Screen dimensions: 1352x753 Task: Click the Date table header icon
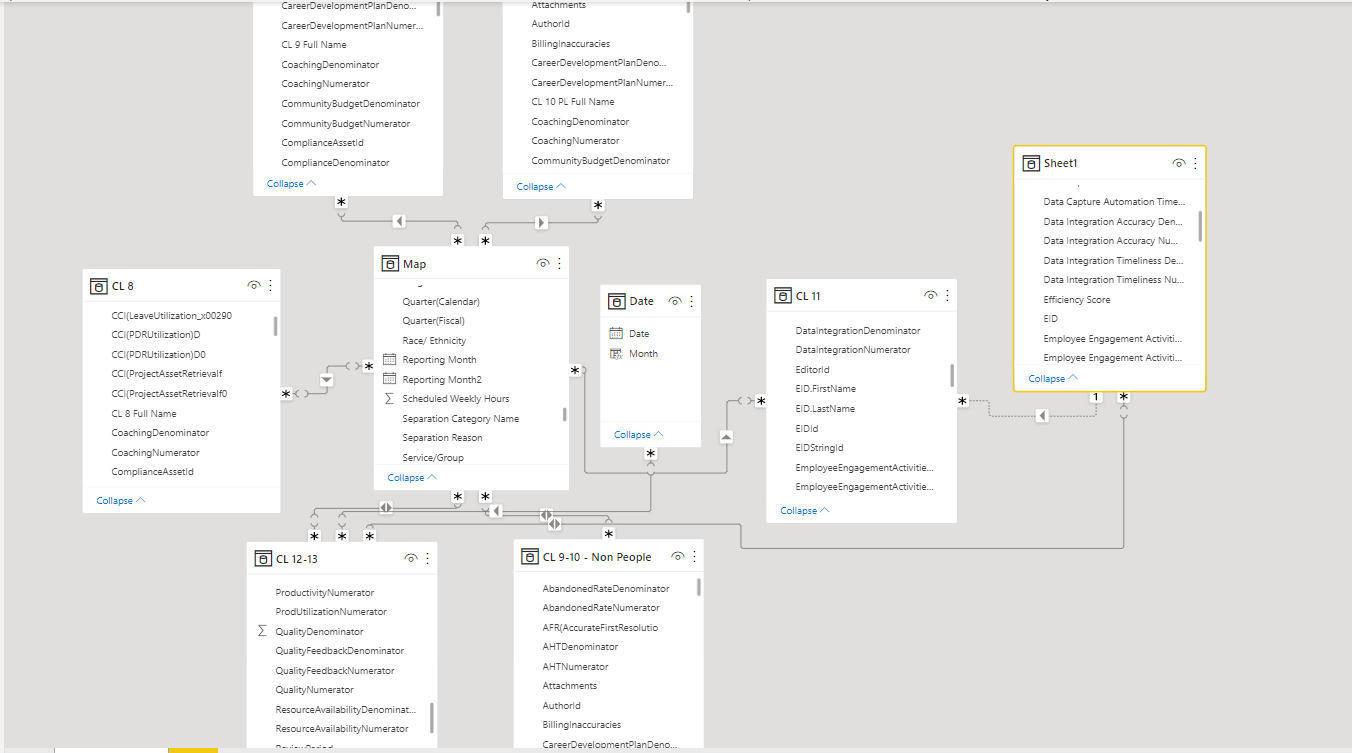pos(617,301)
